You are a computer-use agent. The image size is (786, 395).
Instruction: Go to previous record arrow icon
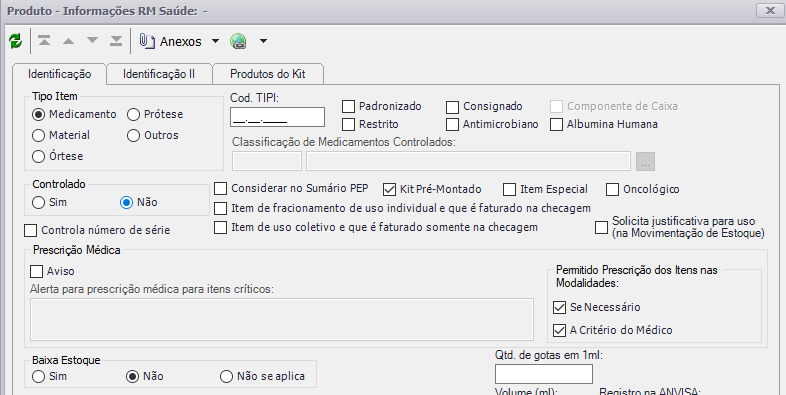tap(68, 41)
